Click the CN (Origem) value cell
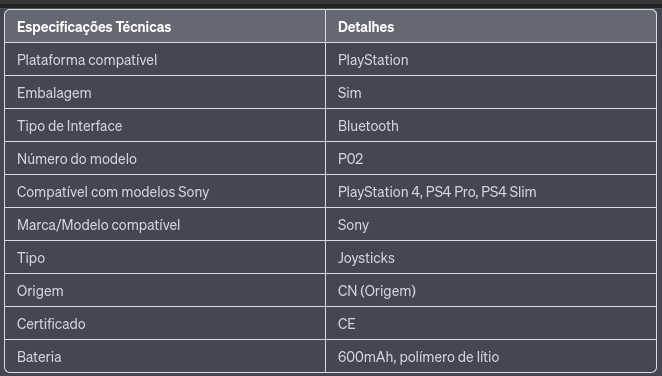662x376 pixels. [491, 290]
